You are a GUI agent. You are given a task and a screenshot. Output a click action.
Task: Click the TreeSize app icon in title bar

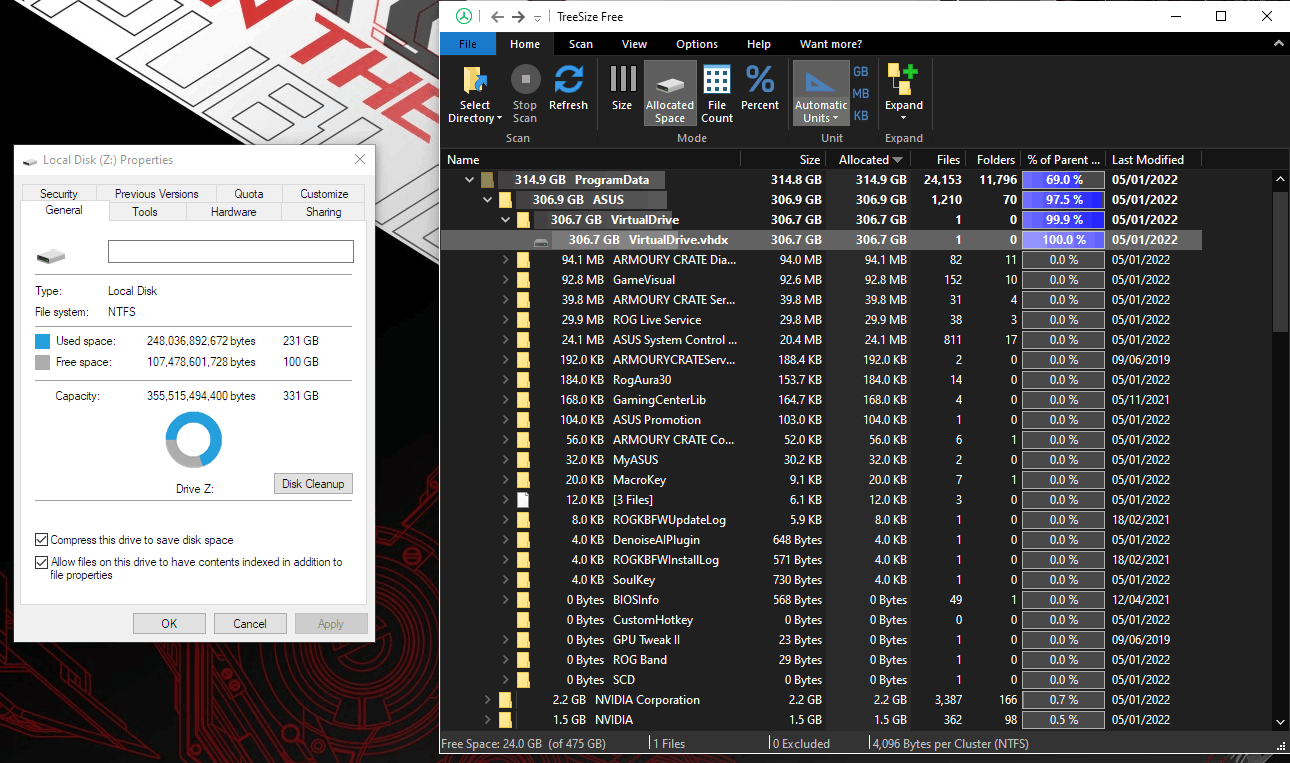tap(463, 16)
